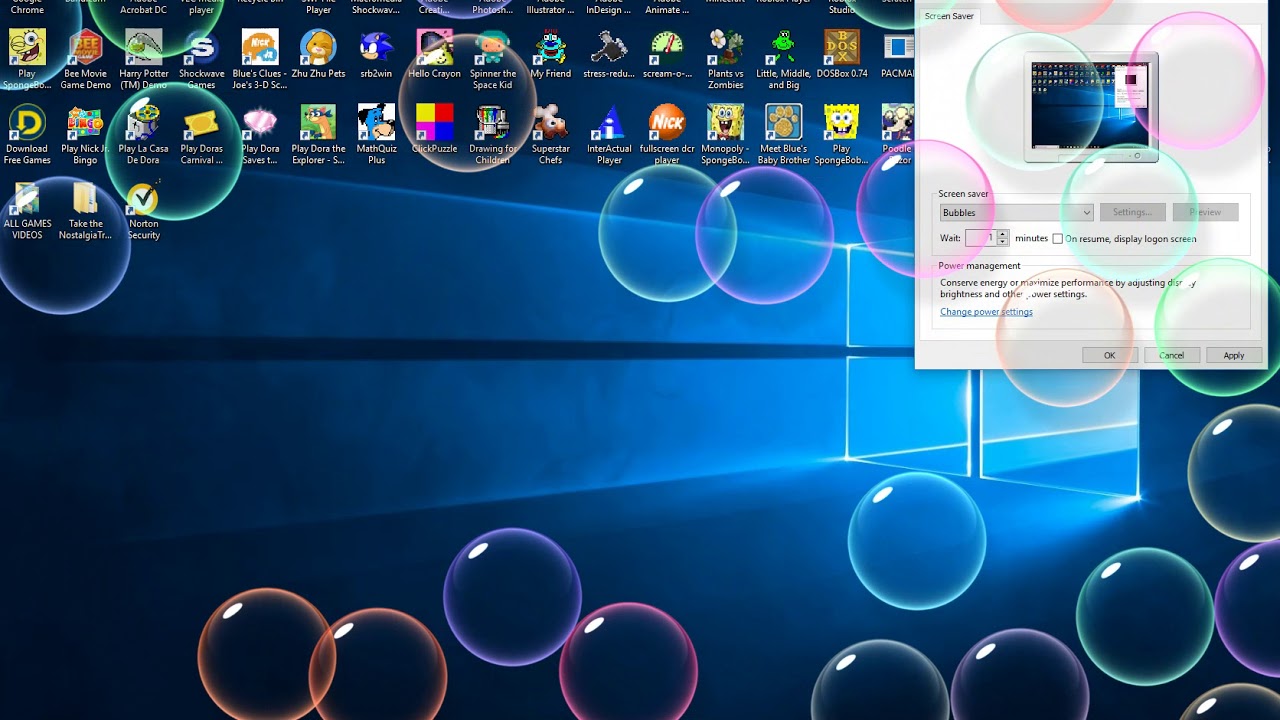Open the Bee Movie Game Demo shortcut

tap(85, 58)
